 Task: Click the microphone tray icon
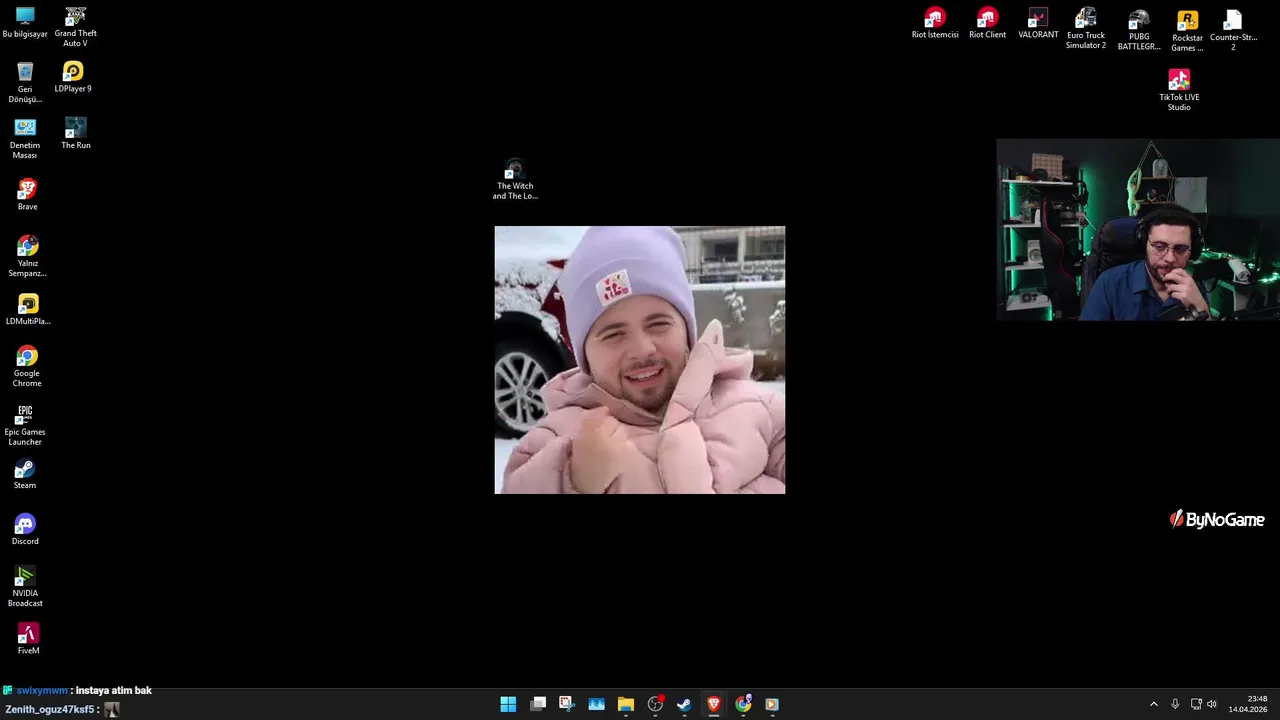(1175, 704)
